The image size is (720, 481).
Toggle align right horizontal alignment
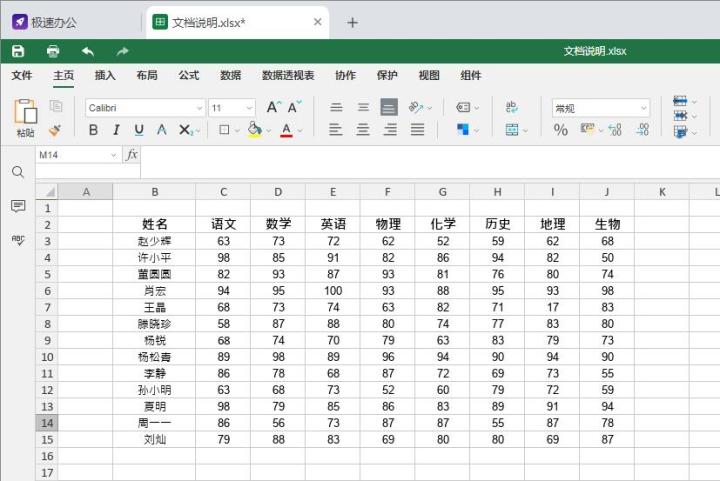(x=390, y=130)
